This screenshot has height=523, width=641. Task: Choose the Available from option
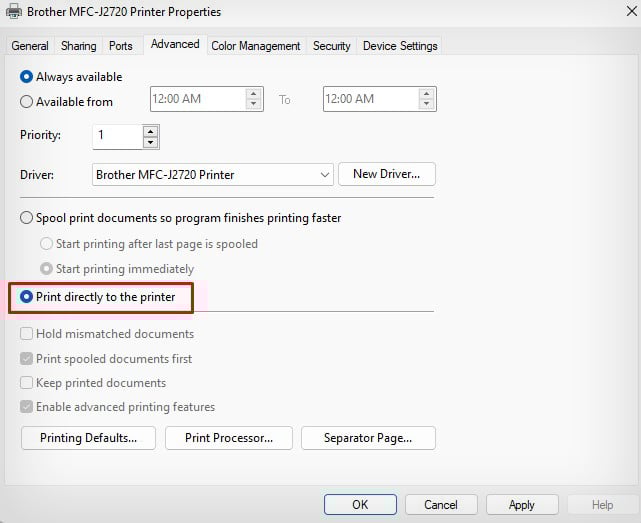point(26,101)
